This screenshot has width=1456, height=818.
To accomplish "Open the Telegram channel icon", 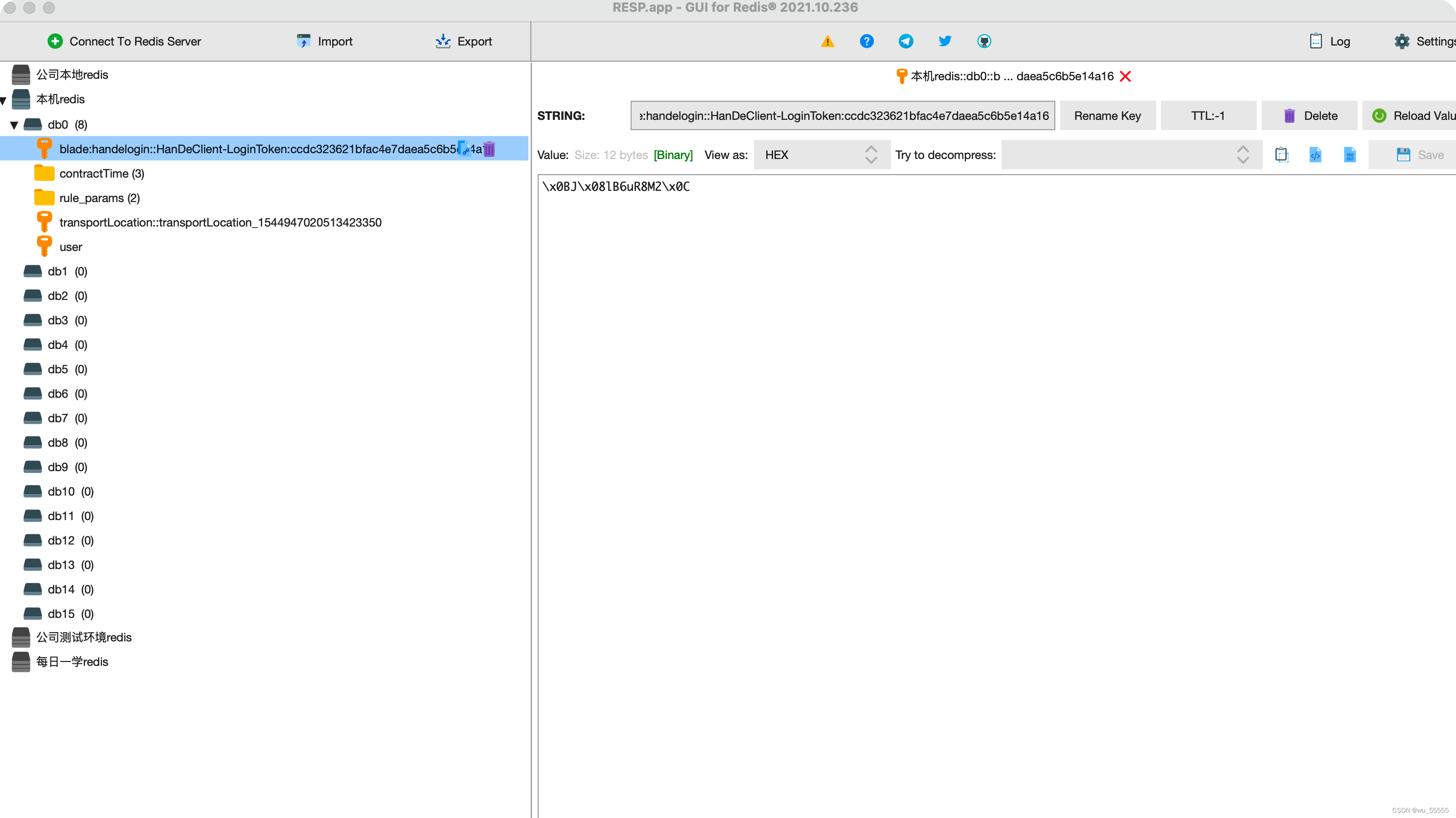I will click(x=906, y=41).
